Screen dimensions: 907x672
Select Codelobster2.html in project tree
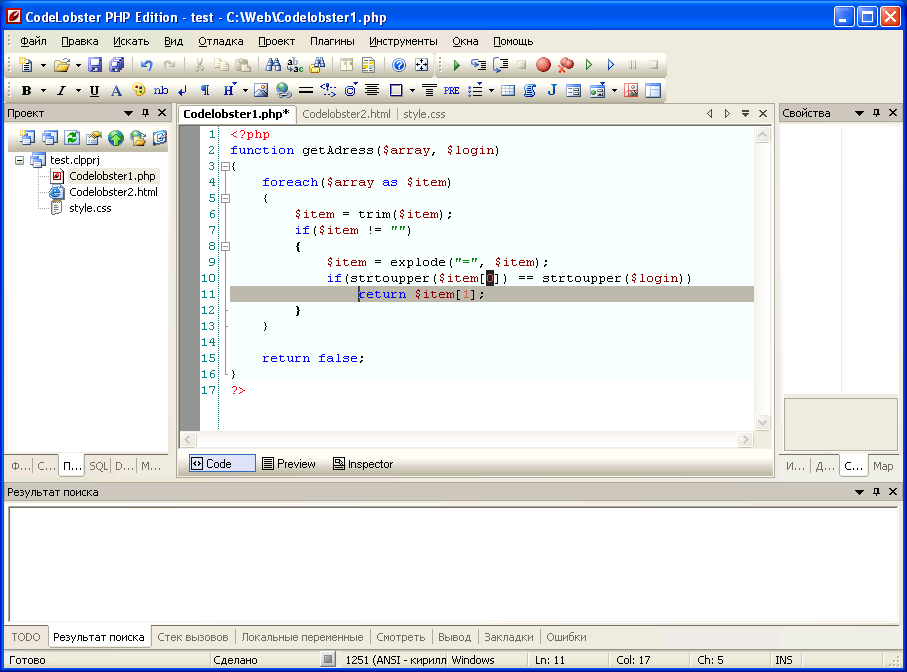pos(113,192)
